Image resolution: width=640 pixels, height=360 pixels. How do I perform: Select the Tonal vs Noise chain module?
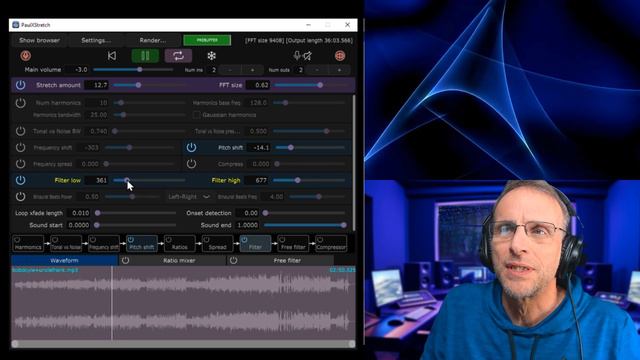pyautogui.click(x=66, y=243)
